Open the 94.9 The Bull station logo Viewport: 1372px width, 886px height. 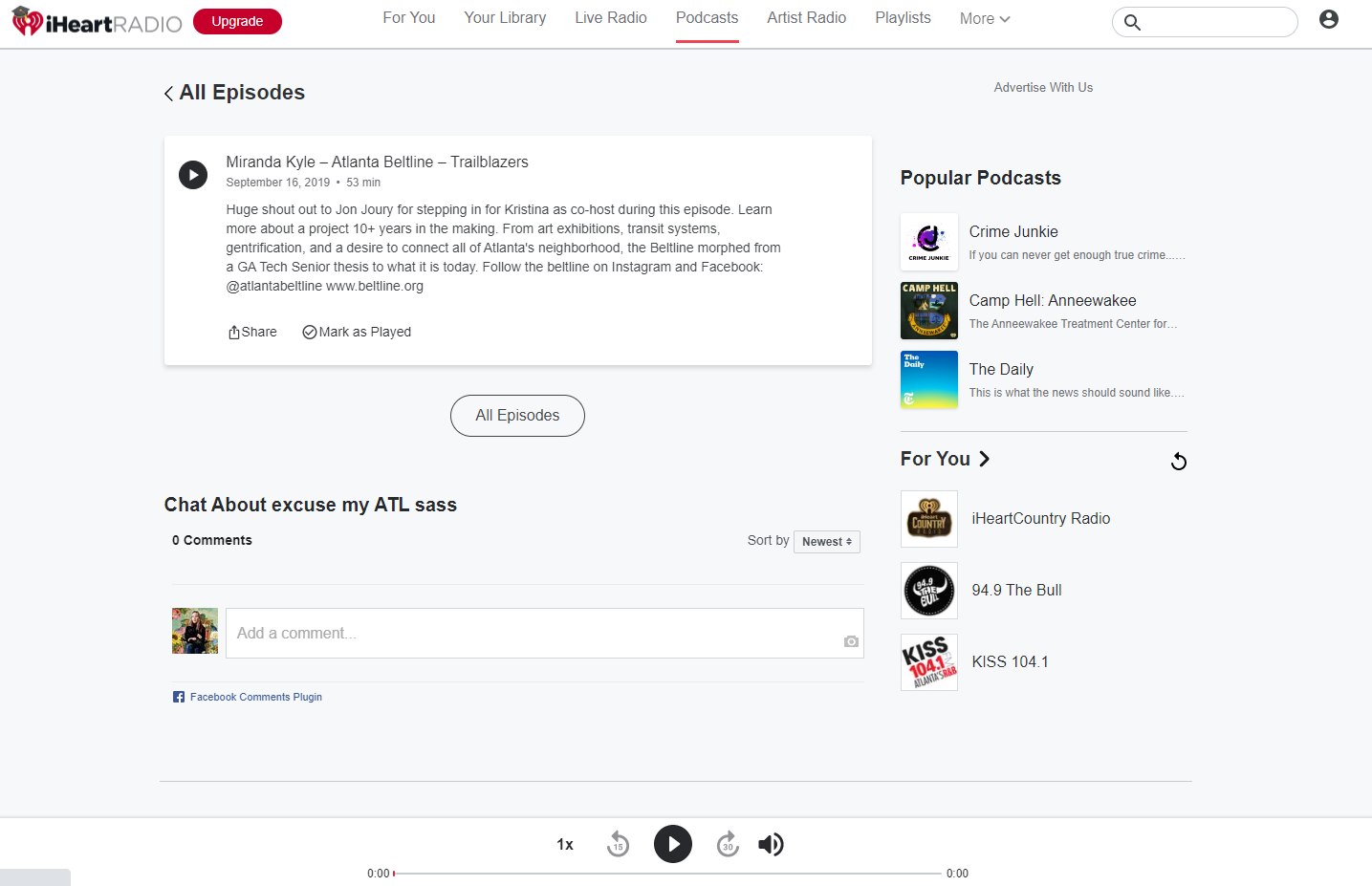click(x=929, y=591)
